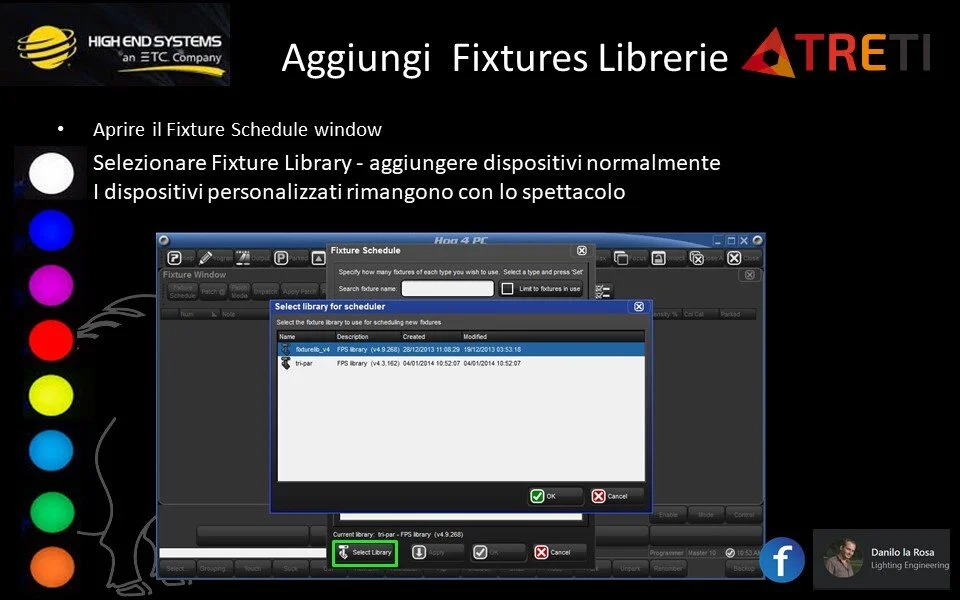This screenshot has width=960, height=600.
Task: Open the Facebook icon link
Action: [782, 560]
